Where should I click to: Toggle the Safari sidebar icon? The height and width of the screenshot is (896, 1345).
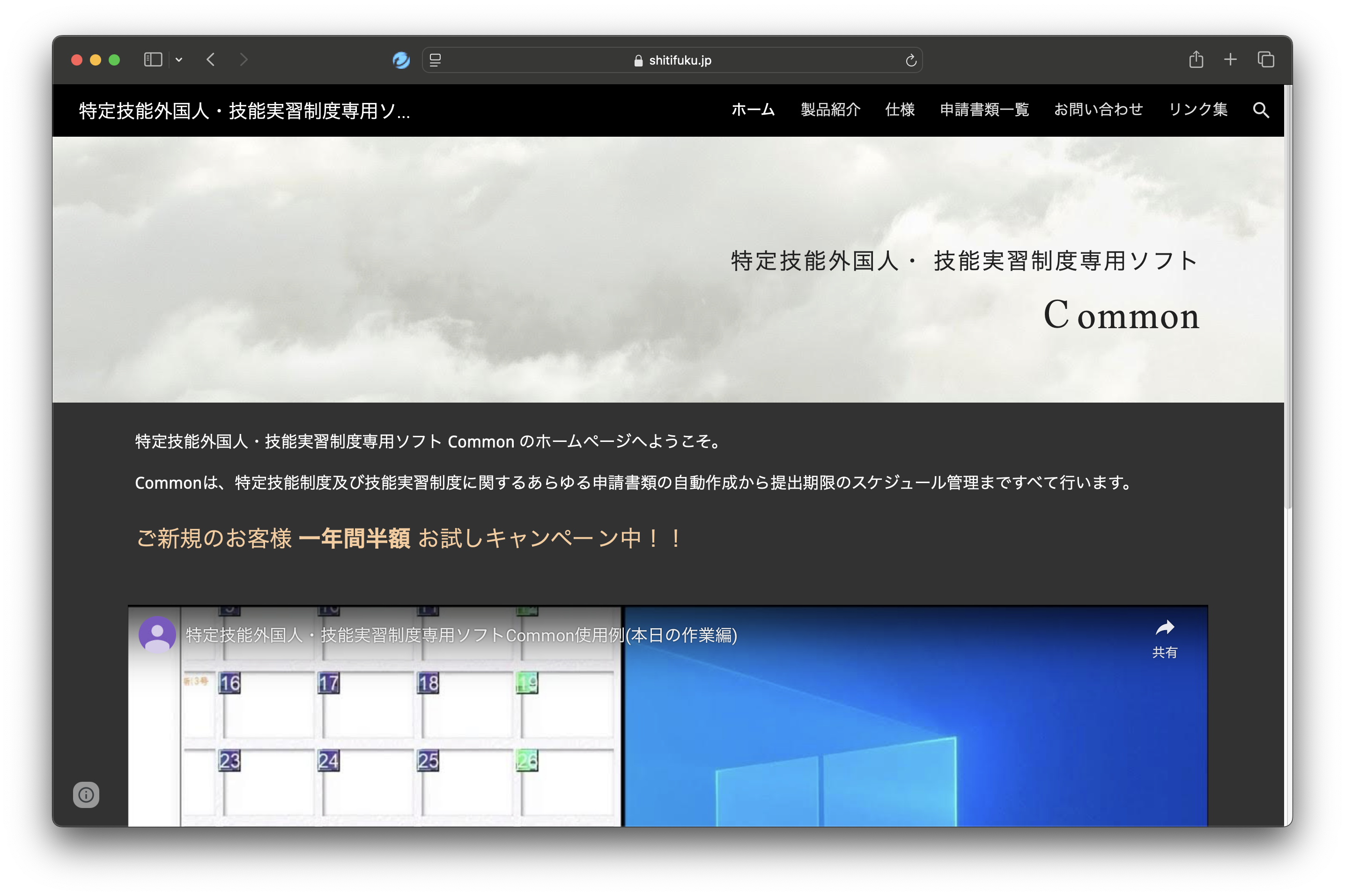coord(153,60)
